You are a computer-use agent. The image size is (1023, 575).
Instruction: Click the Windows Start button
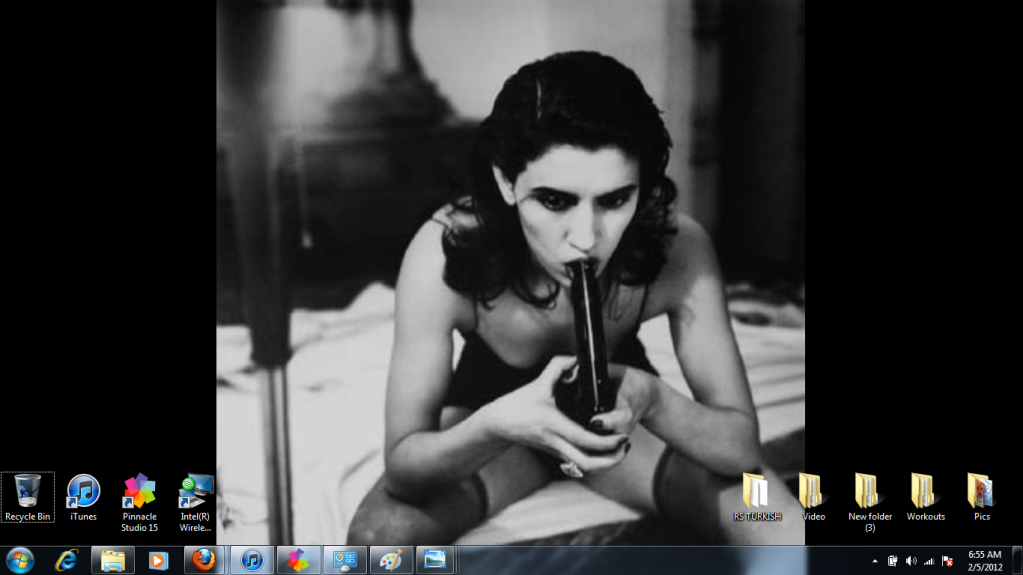tap(20, 560)
